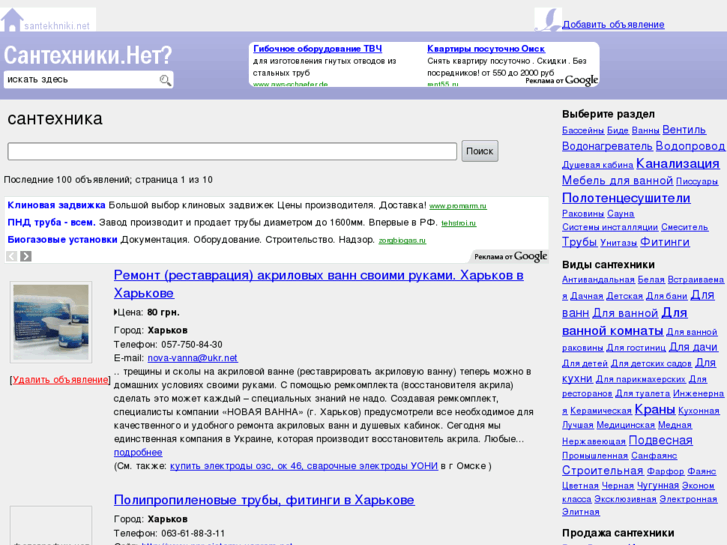Open ad Квартиры посуточно Омск
Screen dimensions: 727x545
coord(486,49)
